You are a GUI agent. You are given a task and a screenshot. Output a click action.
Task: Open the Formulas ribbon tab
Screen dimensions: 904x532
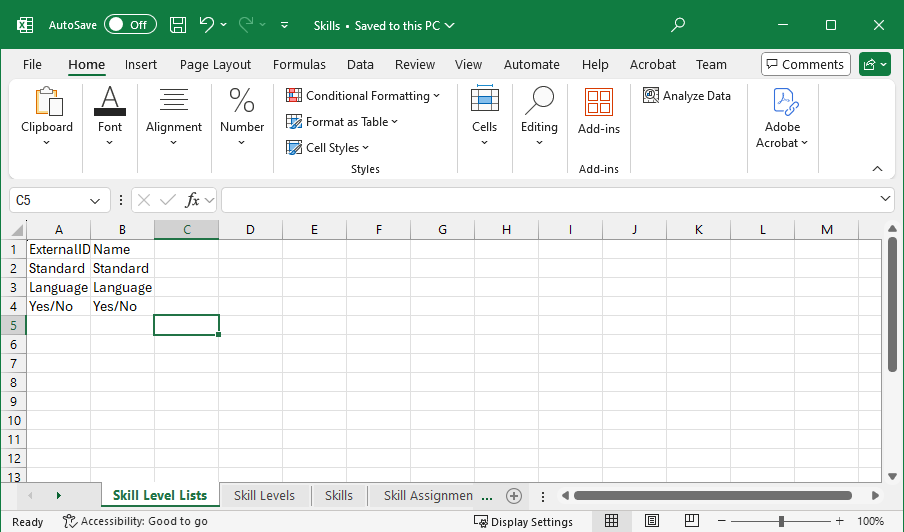[x=299, y=64]
